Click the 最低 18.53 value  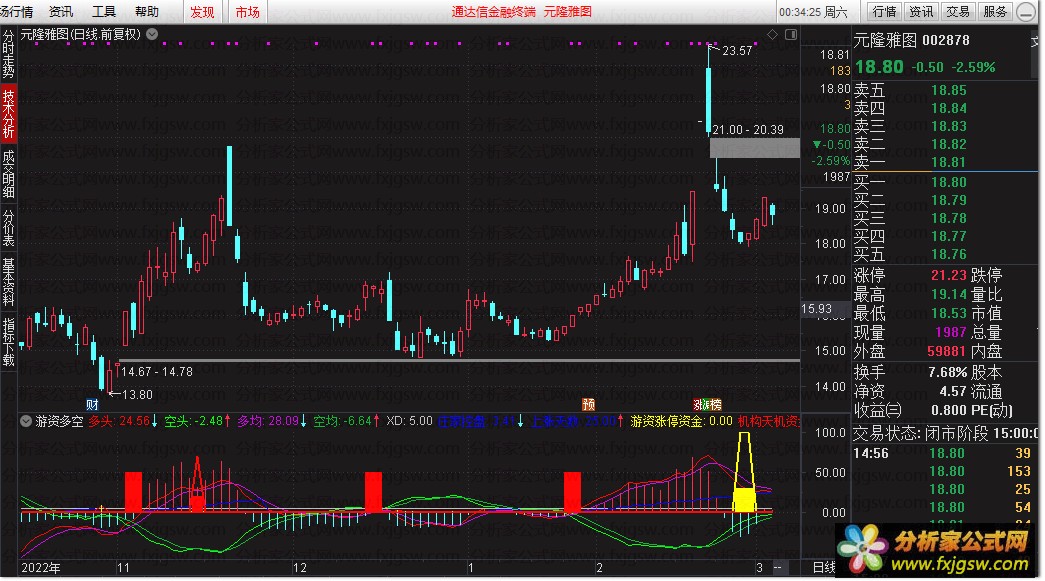coord(948,313)
